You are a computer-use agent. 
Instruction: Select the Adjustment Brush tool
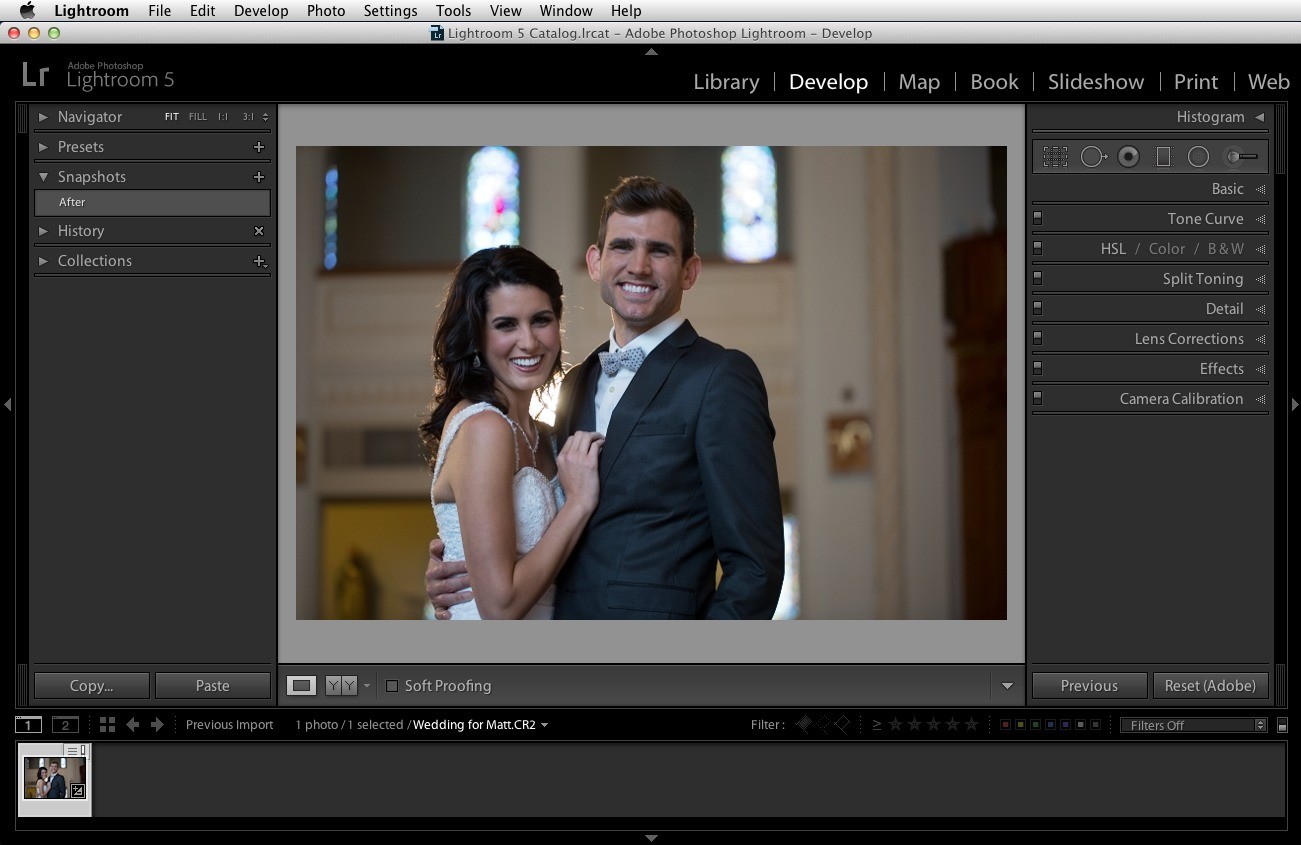pyautogui.click(x=1241, y=157)
